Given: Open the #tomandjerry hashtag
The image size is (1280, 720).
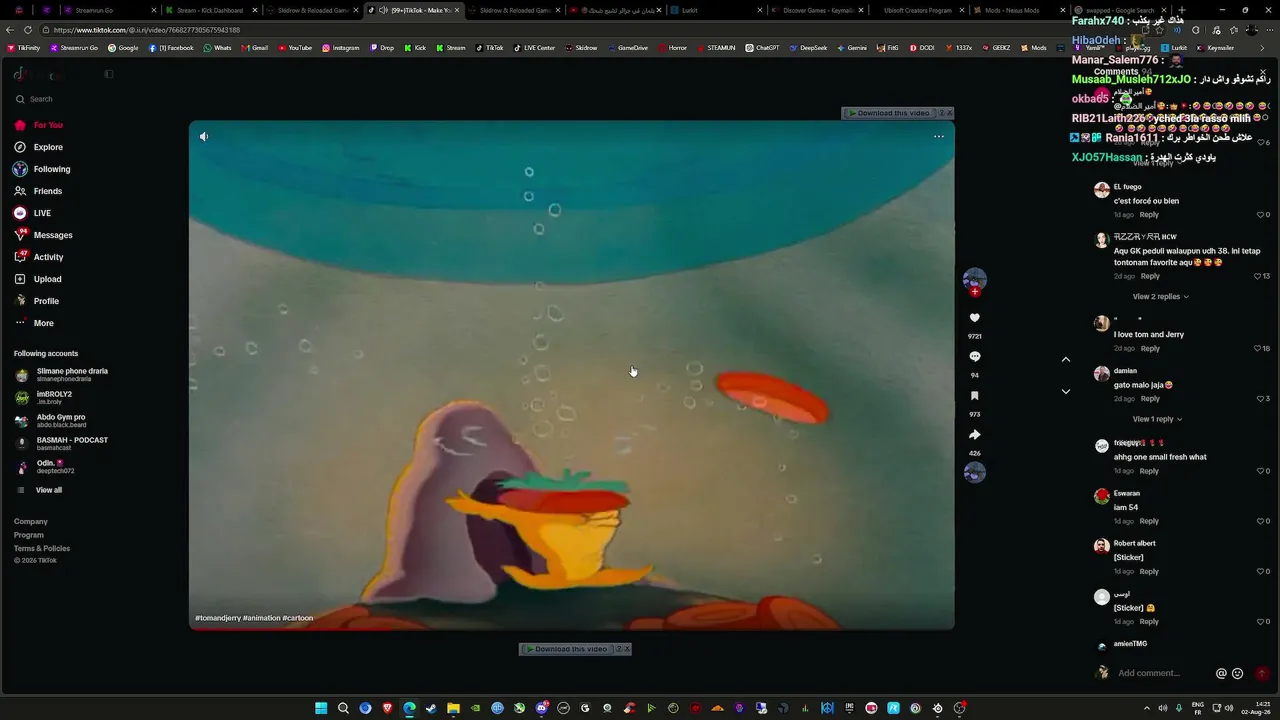Looking at the screenshot, I should click(217, 618).
